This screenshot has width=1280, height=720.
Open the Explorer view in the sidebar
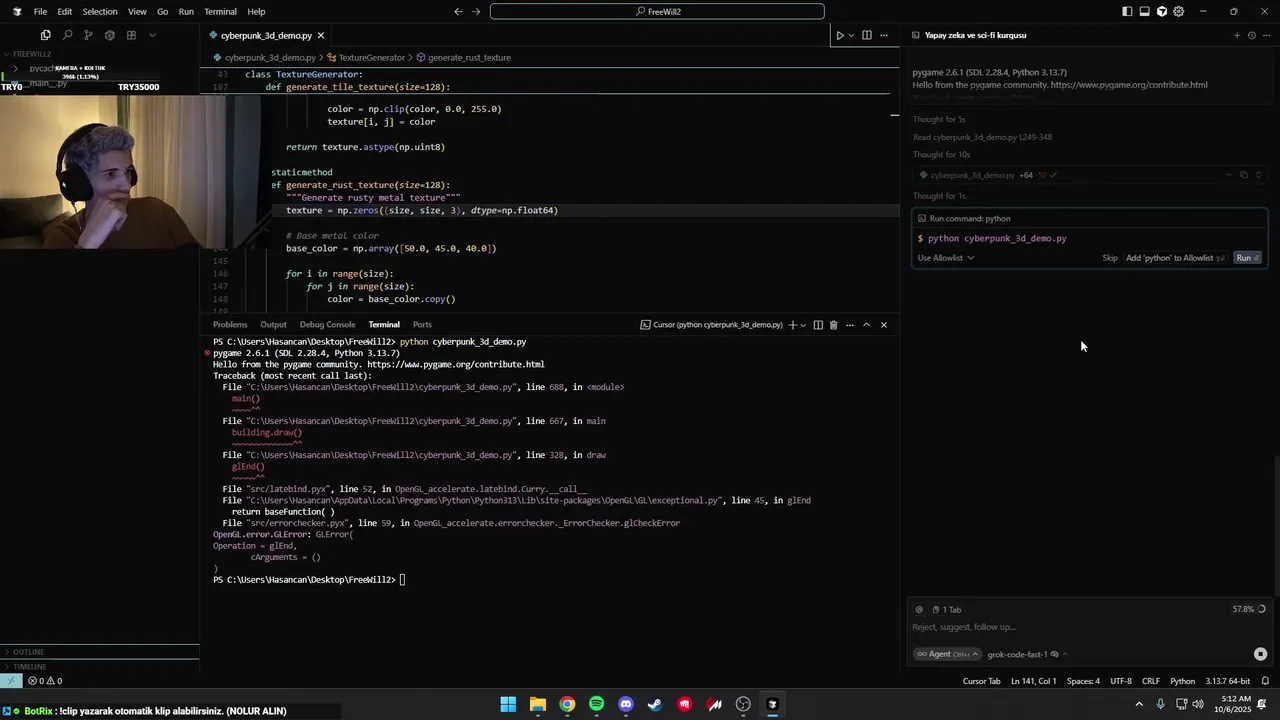(x=46, y=35)
